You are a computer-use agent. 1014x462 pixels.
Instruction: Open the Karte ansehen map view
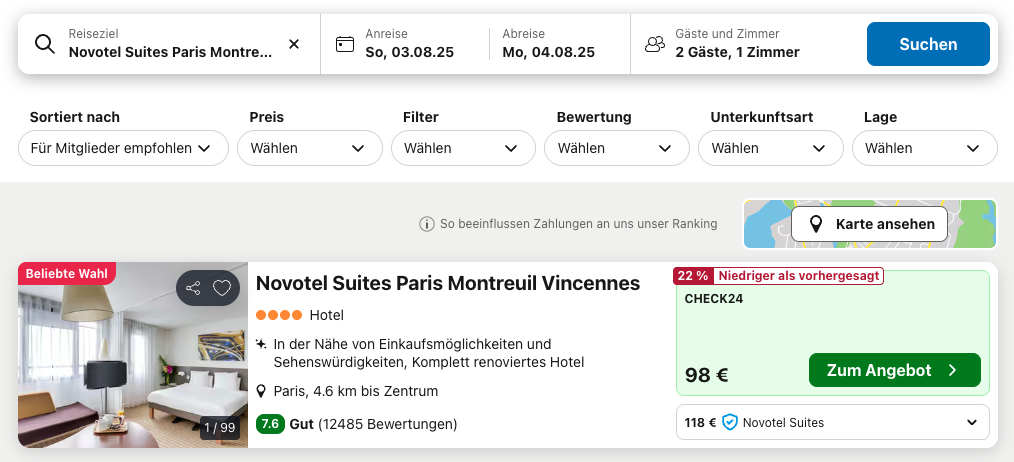coord(869,225)
